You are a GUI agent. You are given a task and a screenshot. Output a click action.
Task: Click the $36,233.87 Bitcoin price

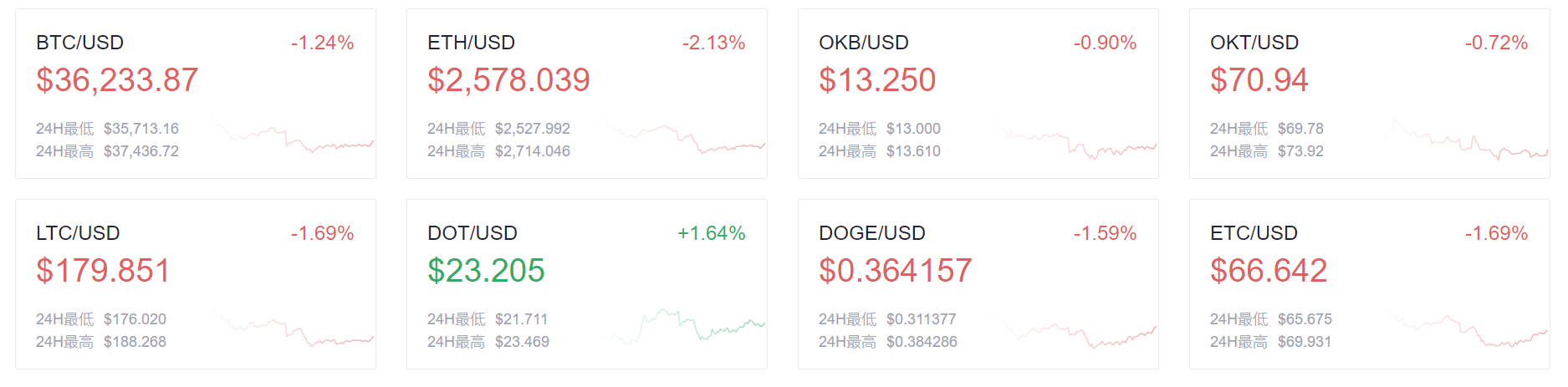[x=117, y=80]
